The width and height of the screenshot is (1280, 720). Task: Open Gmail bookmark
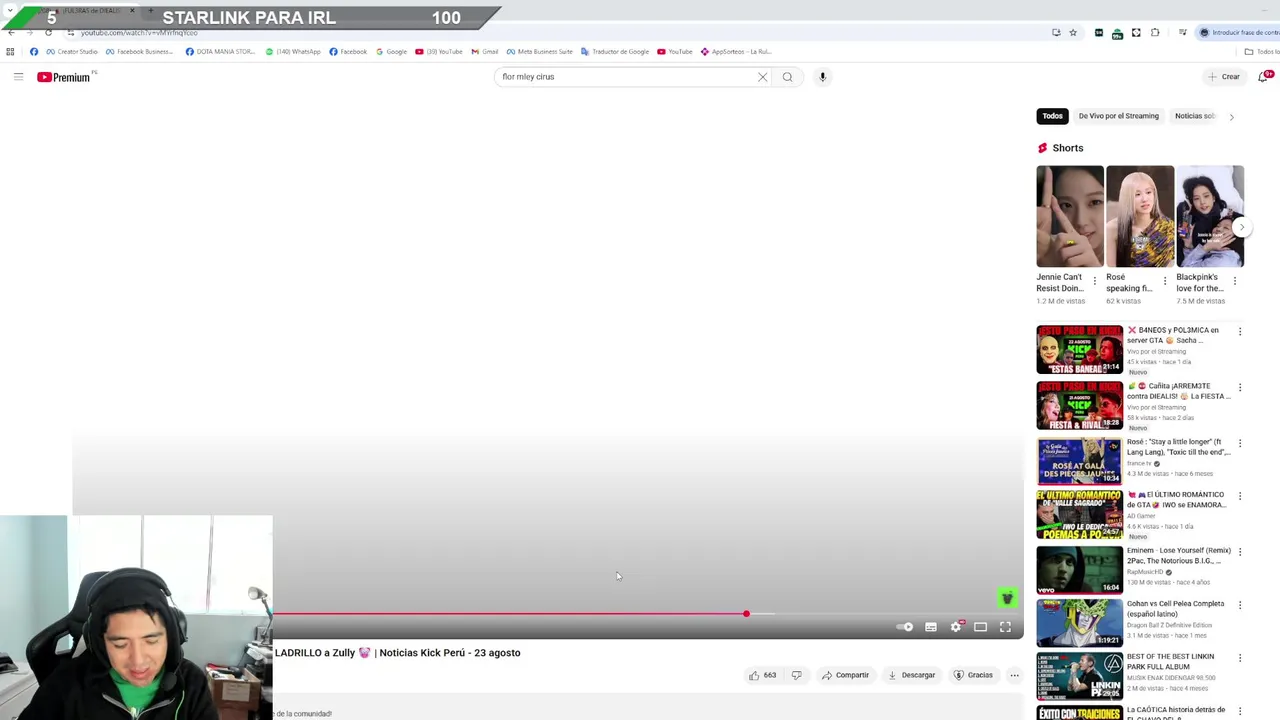485,52
